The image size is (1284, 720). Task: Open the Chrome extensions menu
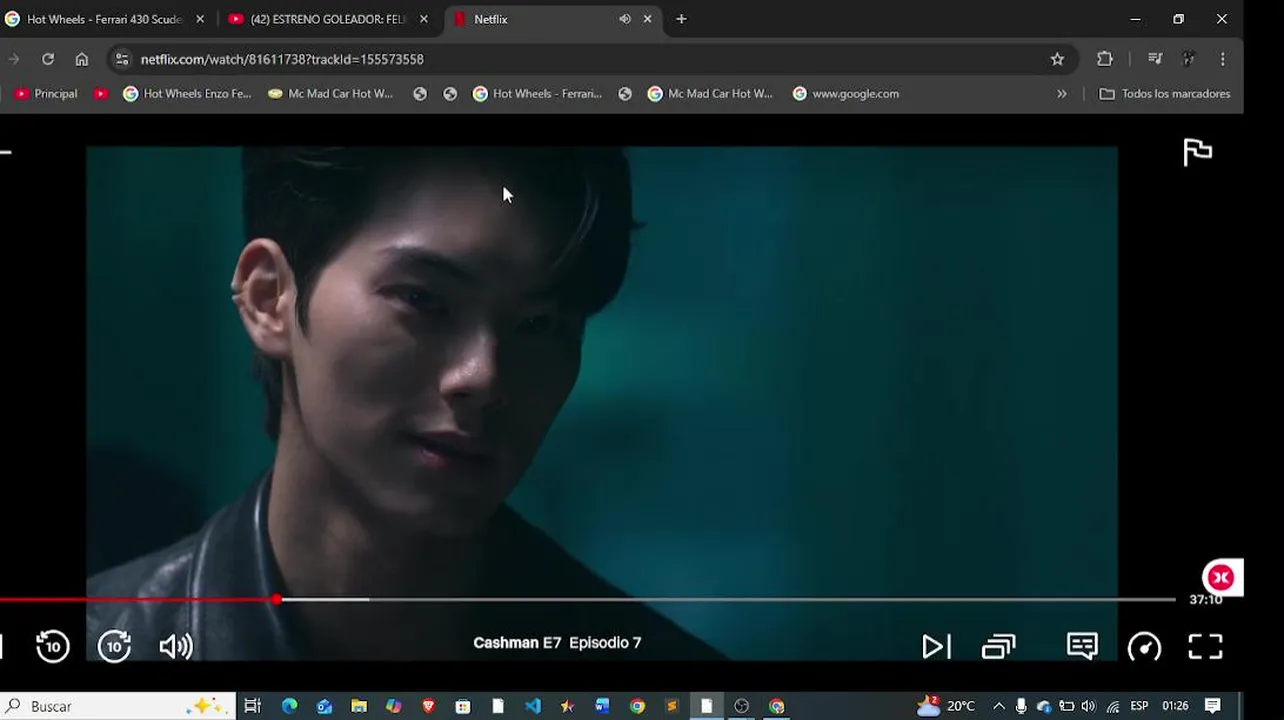click(x=1105, y=59)
